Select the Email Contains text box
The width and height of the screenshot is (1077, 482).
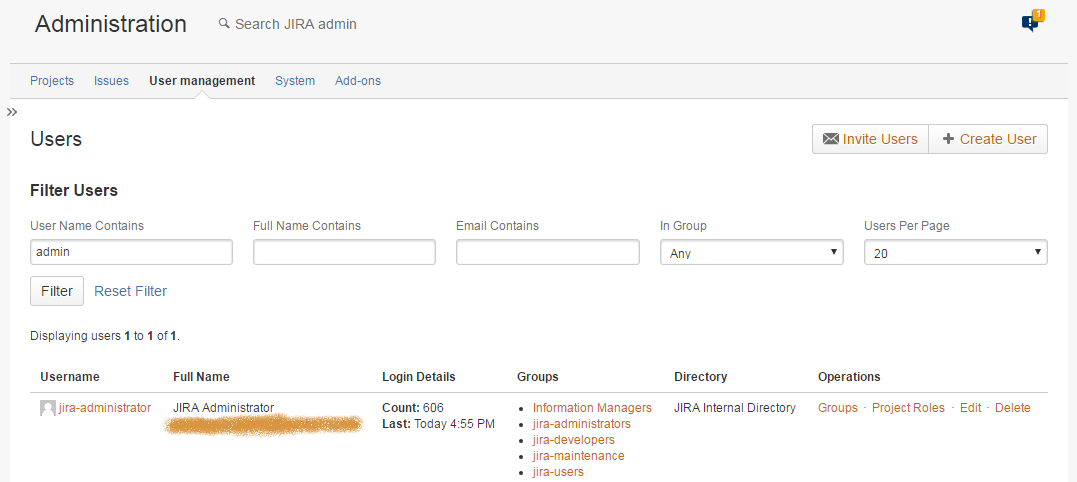click(x=547, y=253)
